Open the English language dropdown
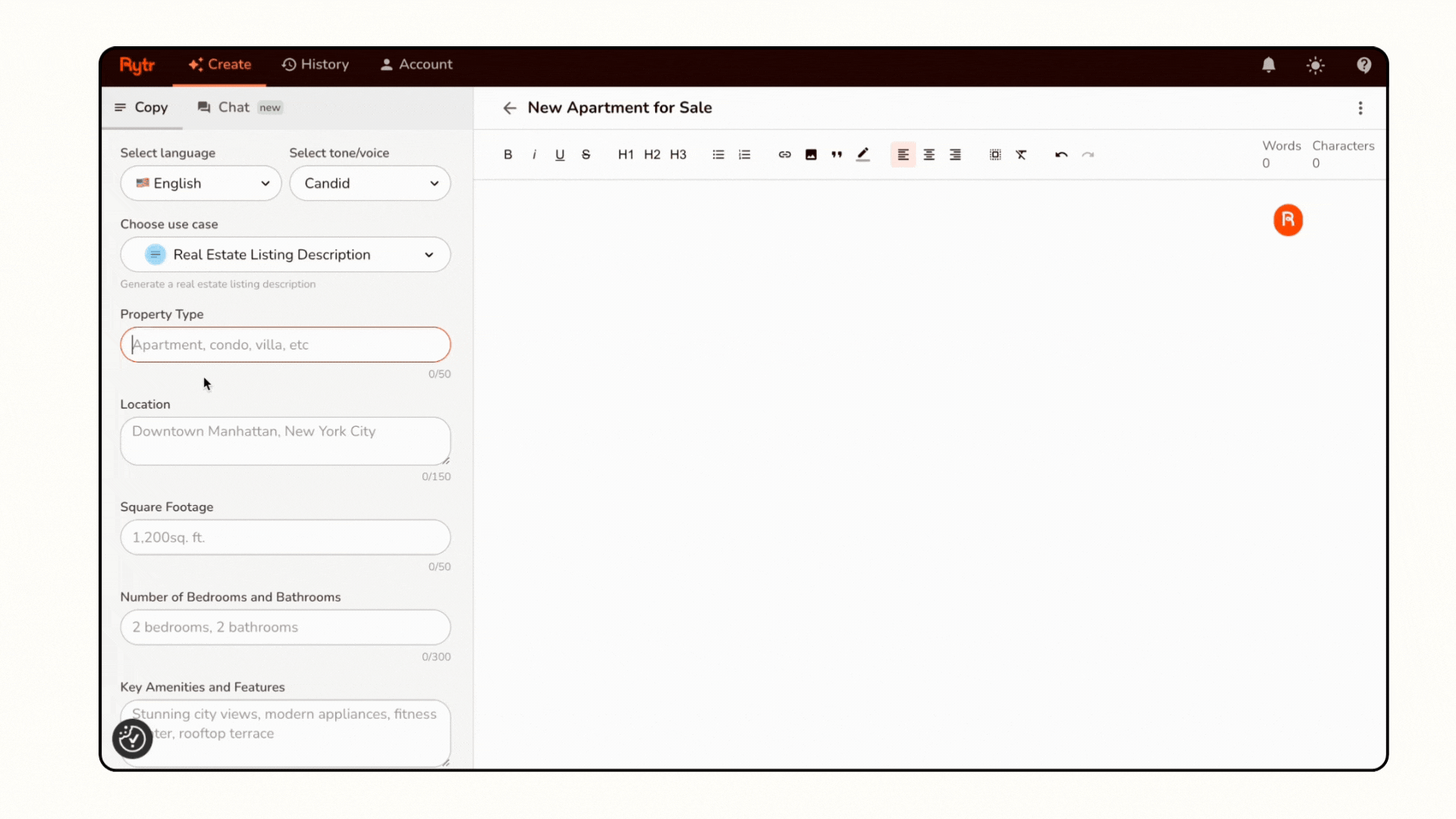Viewport: 1456px width, 819px height. coord(201,184)
